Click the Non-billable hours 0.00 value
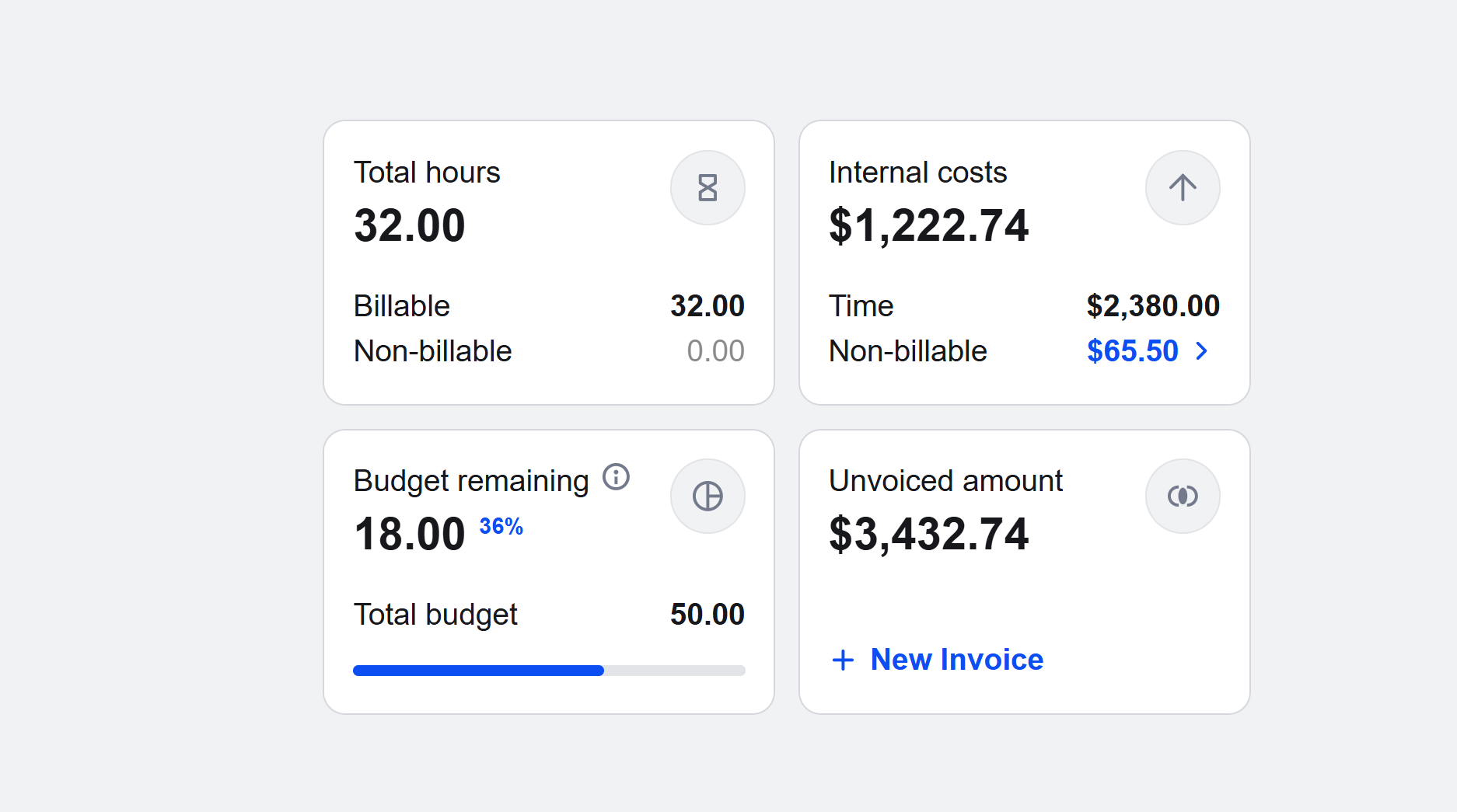The height and width of the screenshot is (812, 1457). [x=715, y=351]
